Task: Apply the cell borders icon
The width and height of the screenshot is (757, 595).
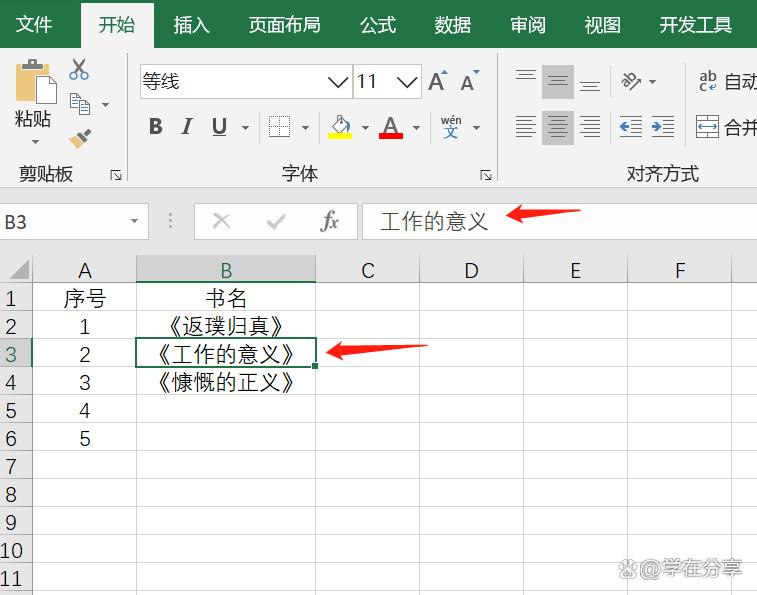Action: 280,127
